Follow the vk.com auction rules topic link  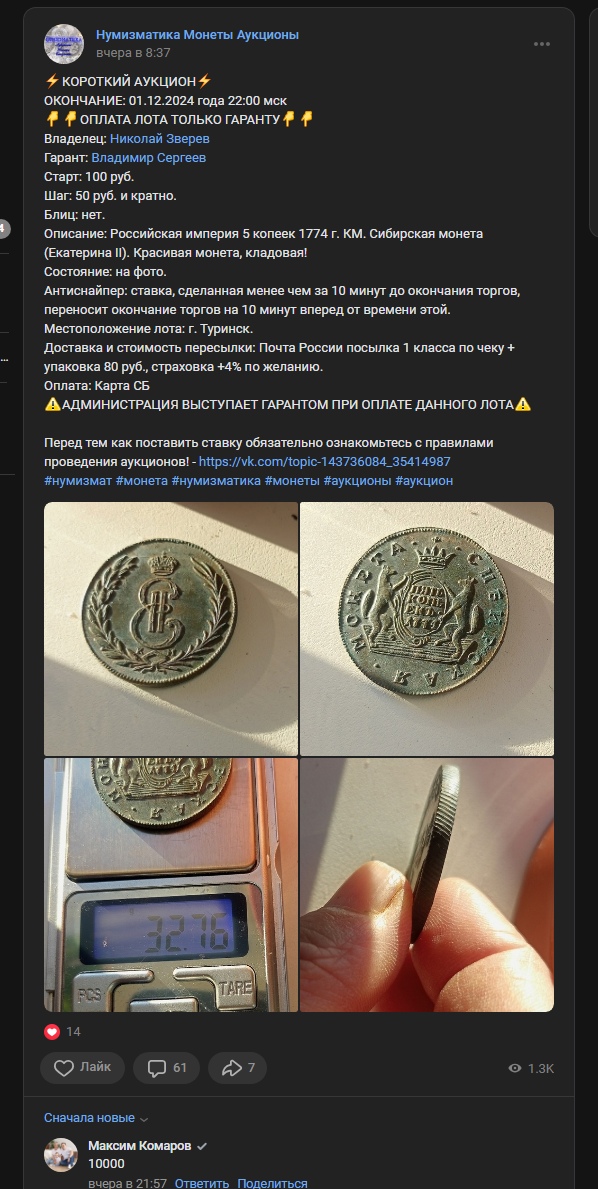[325, 461]
